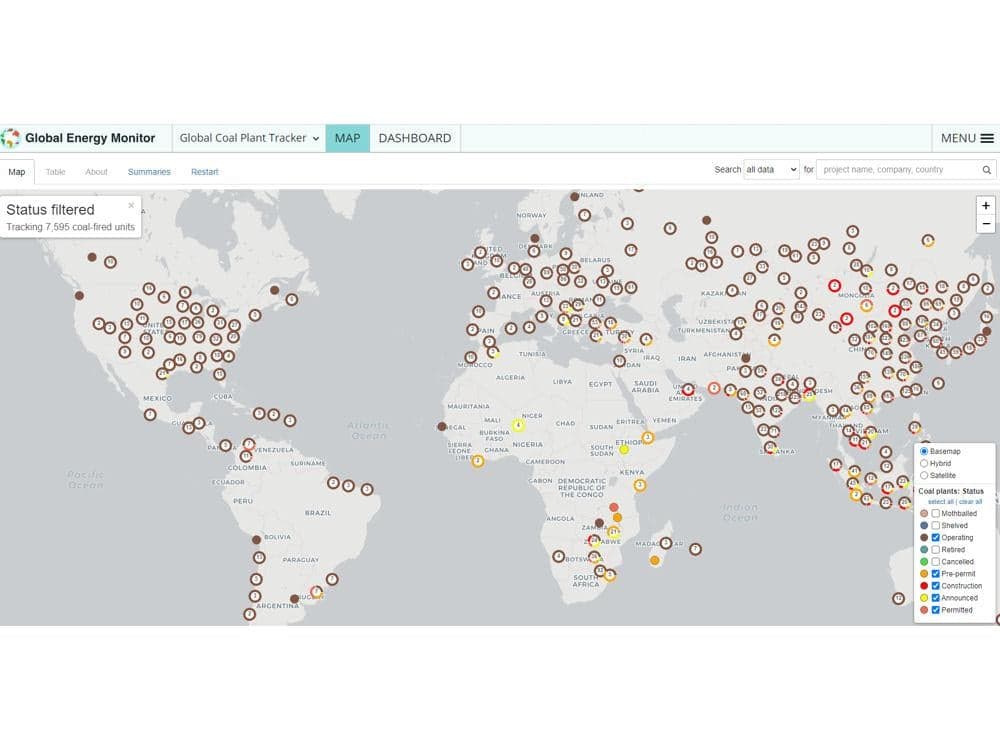
Task: Enable the Cancelled status checkbox
Action: 936,562
